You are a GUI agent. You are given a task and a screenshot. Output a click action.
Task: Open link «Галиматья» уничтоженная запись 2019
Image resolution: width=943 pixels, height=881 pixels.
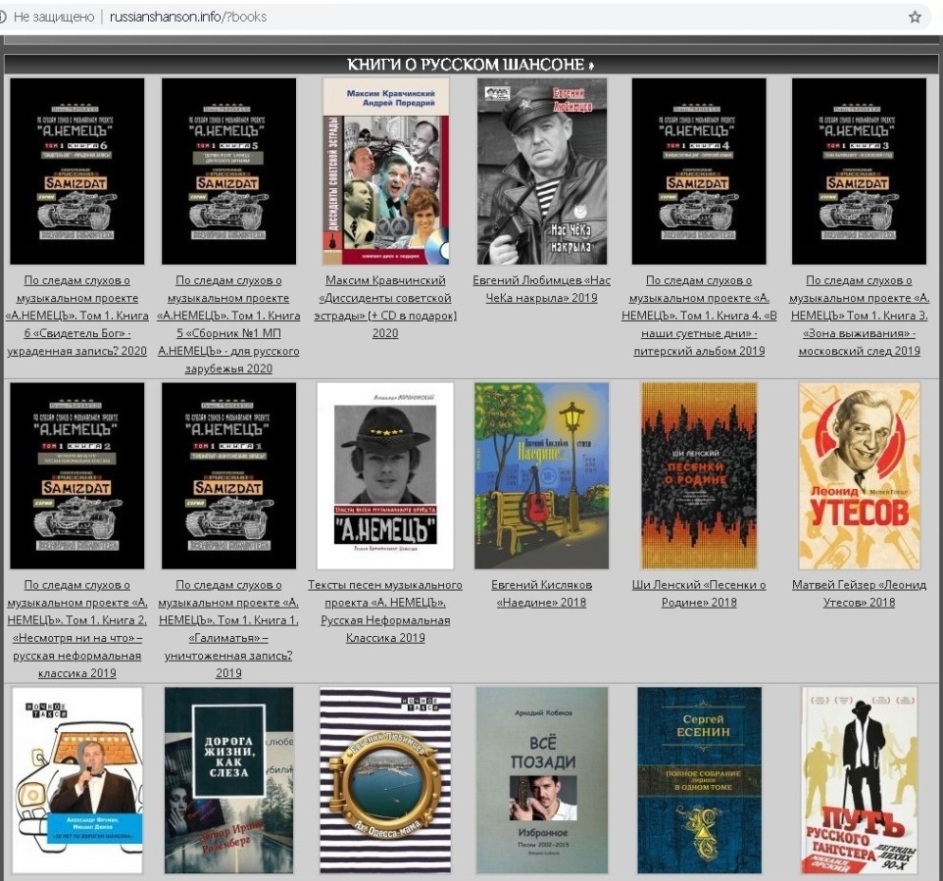(229, 629)
